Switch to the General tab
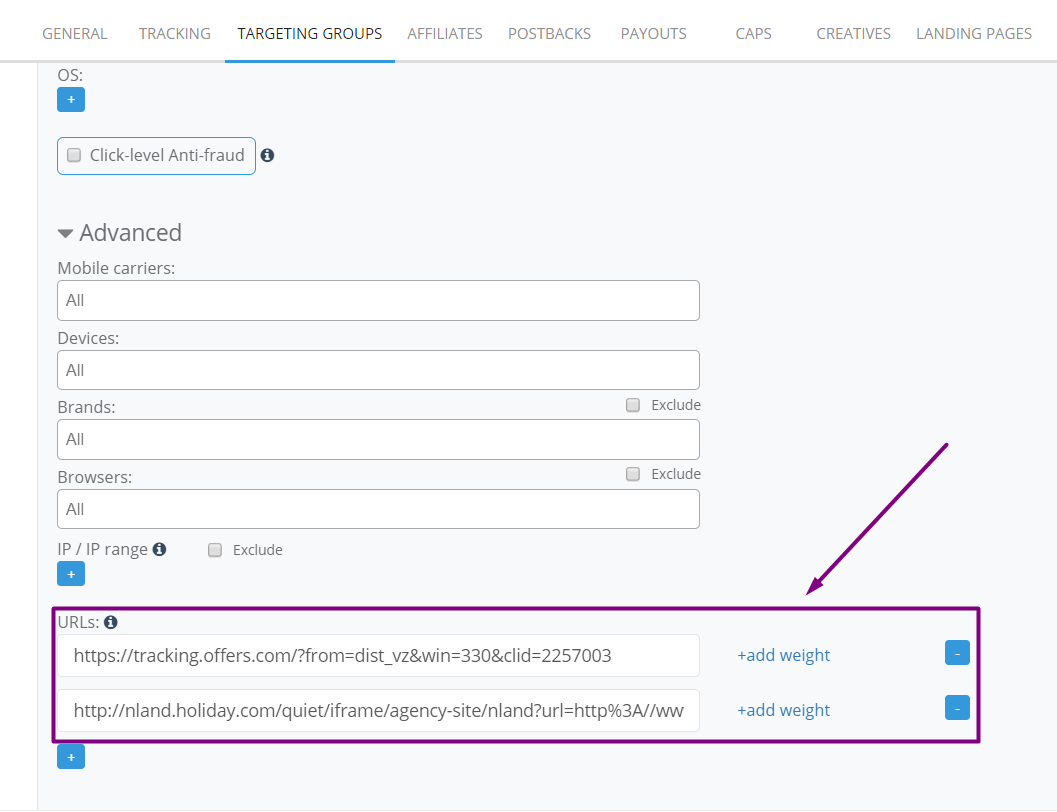This screenshot has width=1057, height=812. point(75,34)
